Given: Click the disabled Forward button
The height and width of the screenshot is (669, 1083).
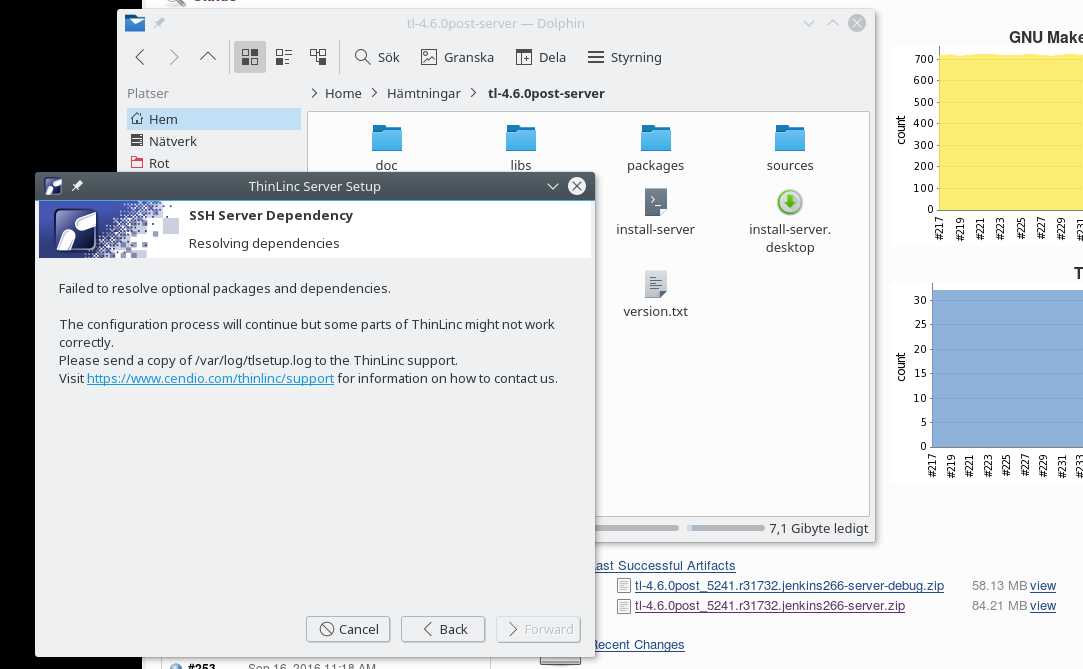Looking at the screenshot, I should coord(538,629).
